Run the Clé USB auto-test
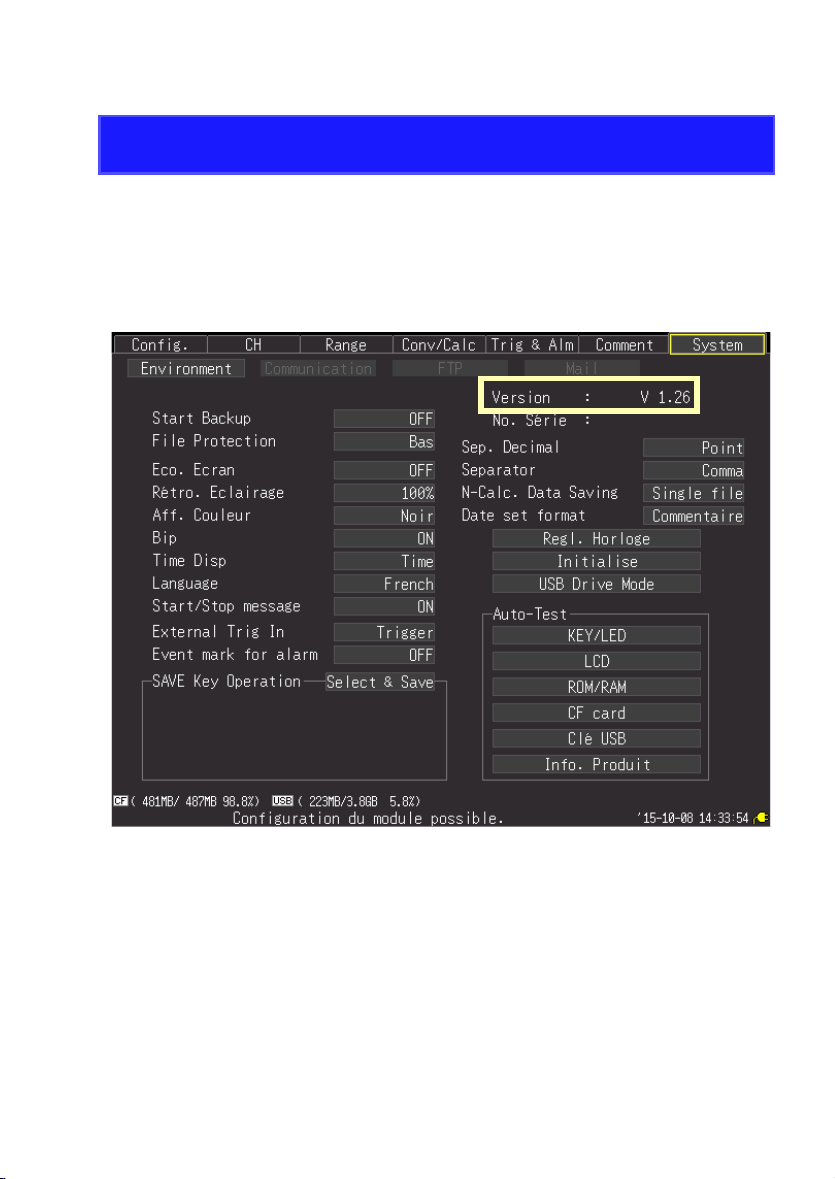The image size is (835, 1179). [597, 738]
